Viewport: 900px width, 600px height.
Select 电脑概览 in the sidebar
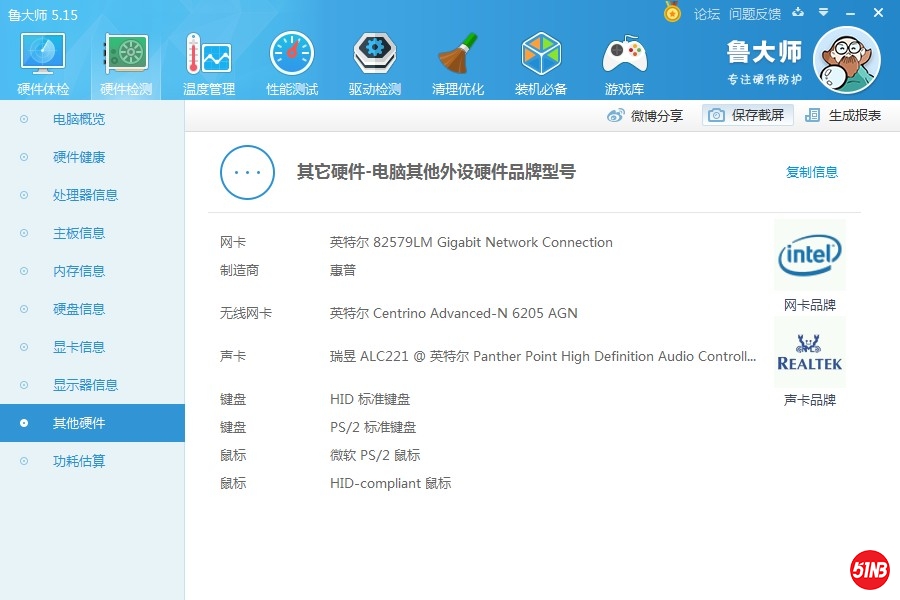point(78,119)
